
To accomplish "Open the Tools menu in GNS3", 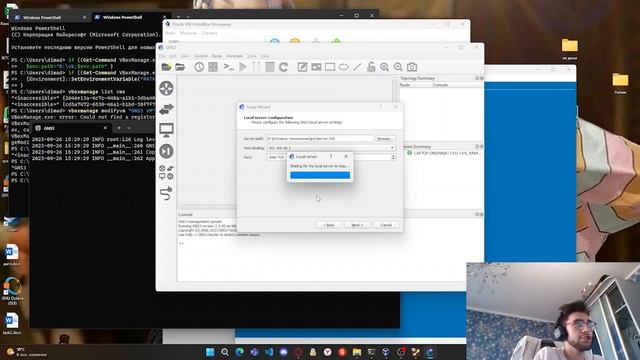I will point(252,56).
